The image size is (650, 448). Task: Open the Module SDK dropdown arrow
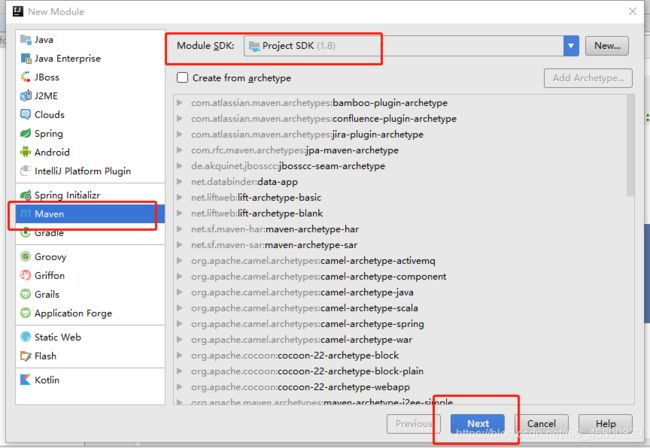(x=571, y=46)
